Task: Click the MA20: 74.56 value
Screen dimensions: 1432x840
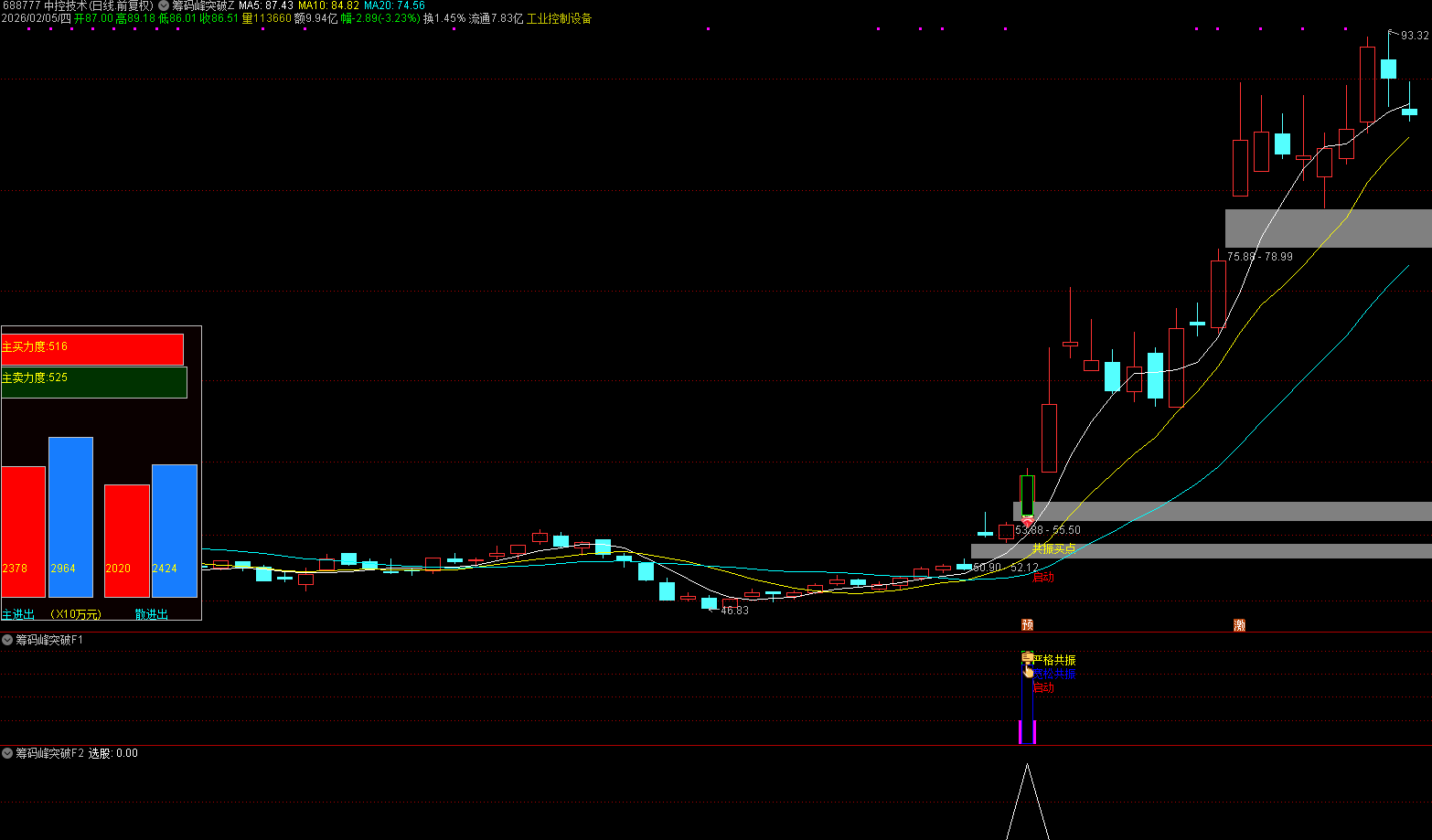Action: tap(394, 5)
